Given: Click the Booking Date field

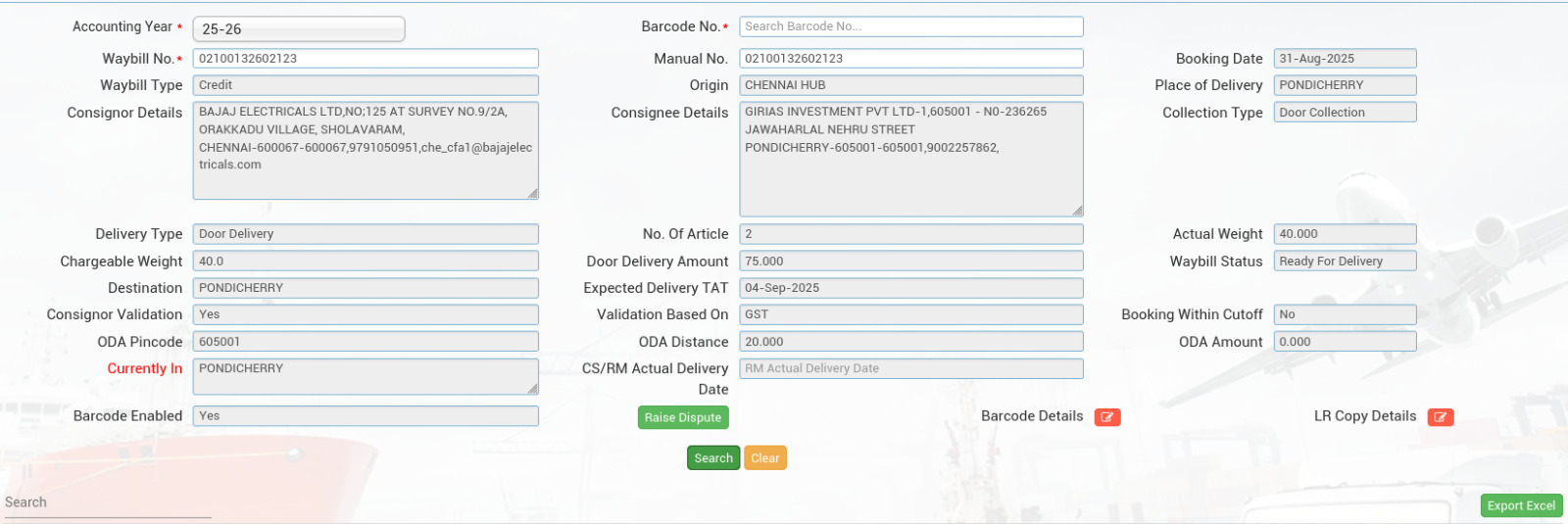Looking at the screenshot, I should click(x=1344, y=59).
